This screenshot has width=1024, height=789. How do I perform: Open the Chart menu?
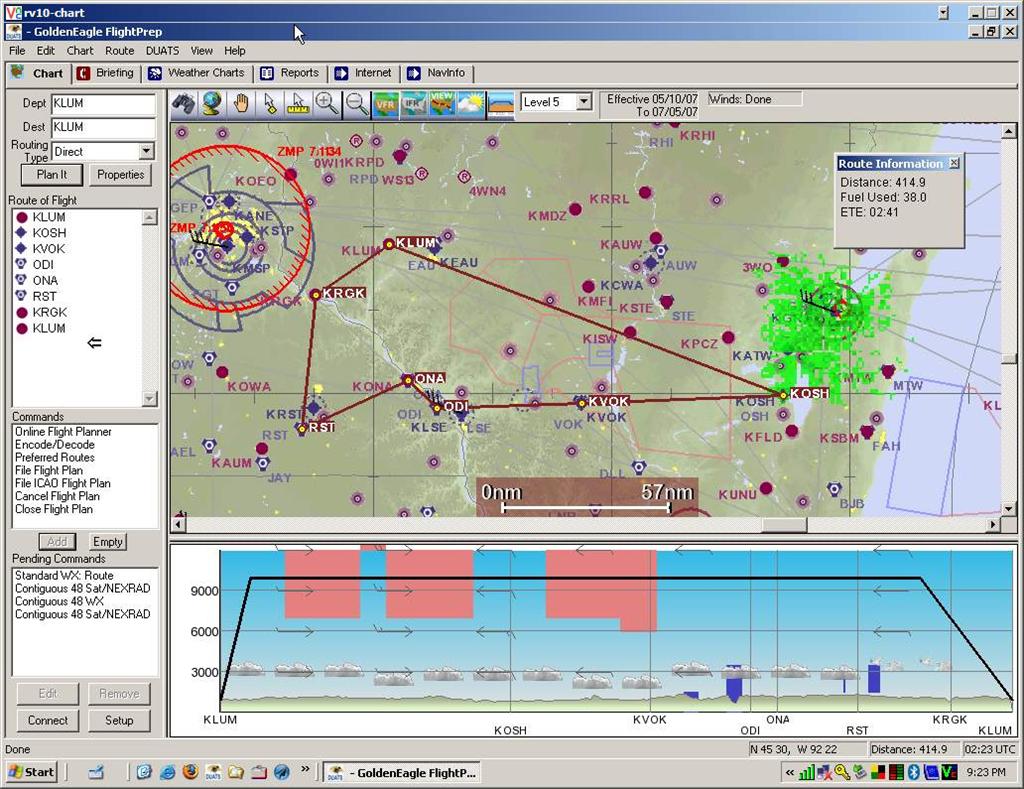80,50
